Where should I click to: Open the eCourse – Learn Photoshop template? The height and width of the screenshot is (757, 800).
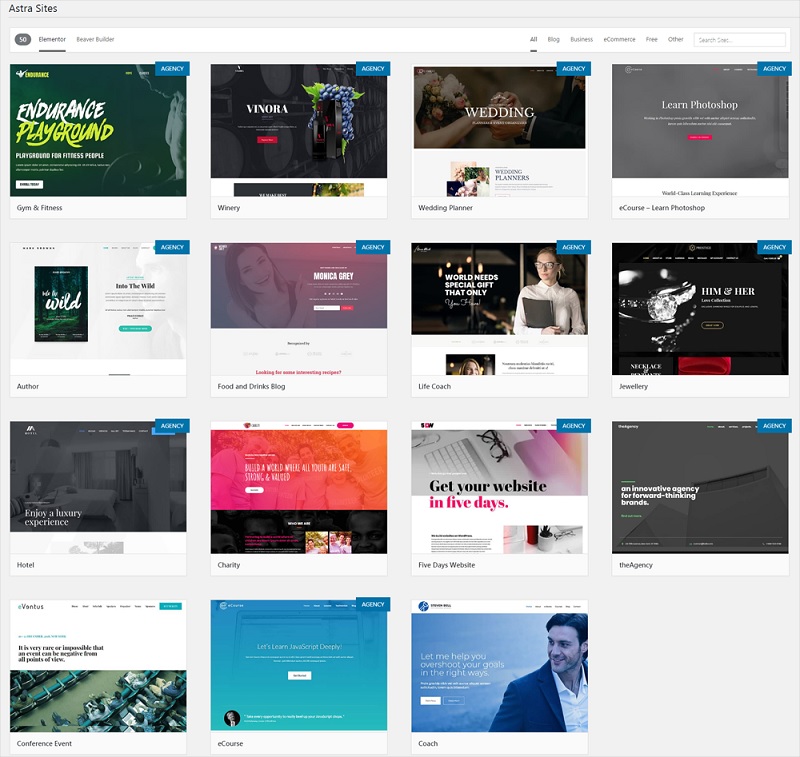(700, 130)
